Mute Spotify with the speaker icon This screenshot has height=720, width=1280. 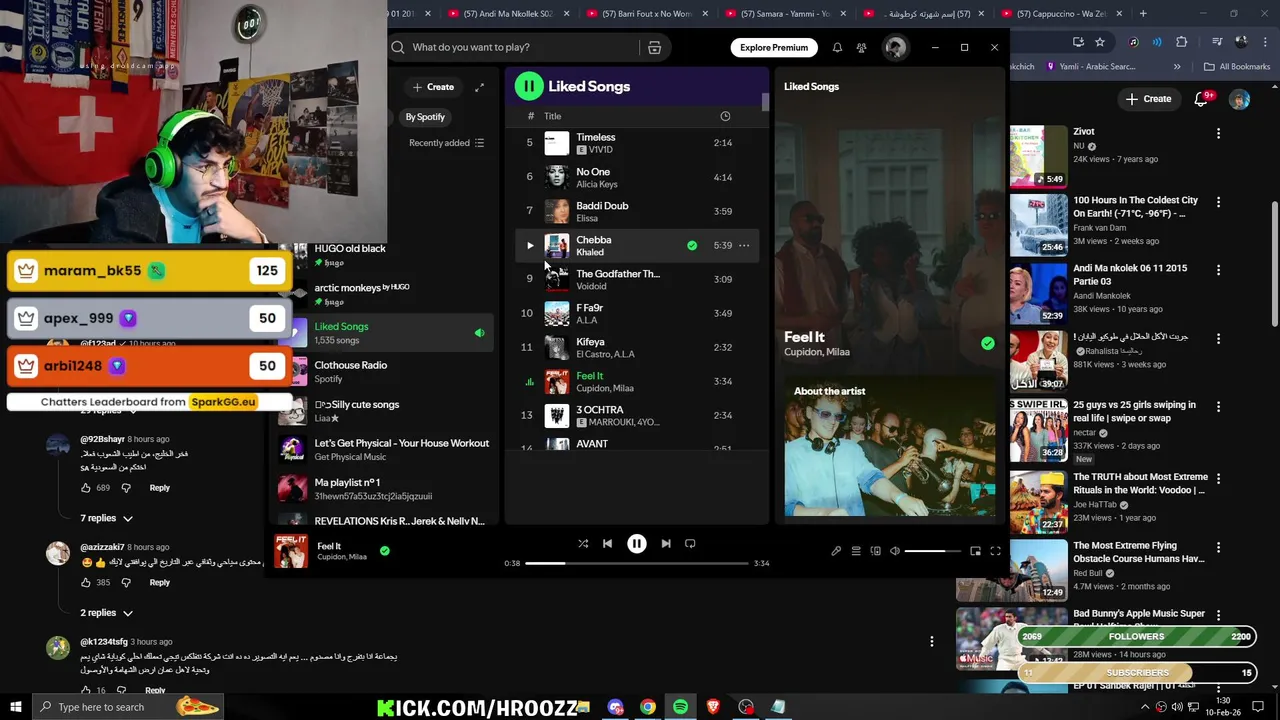(895, 551)
